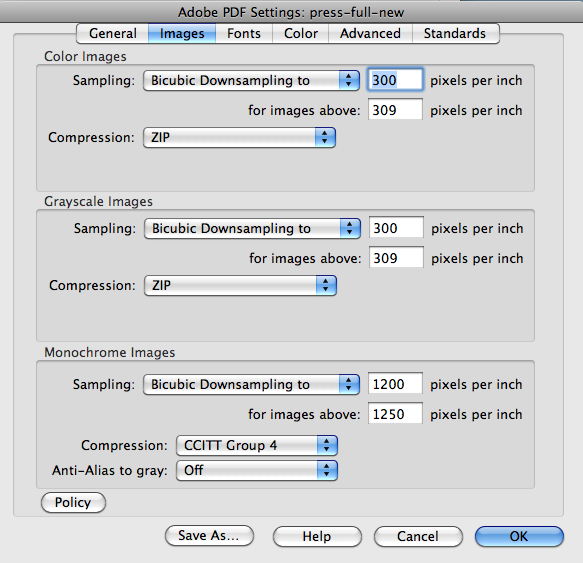Open Monochrome Images Sampling dropdown
Screen dimensions: 583x563
pyautogui.click(x=251, y=384)
